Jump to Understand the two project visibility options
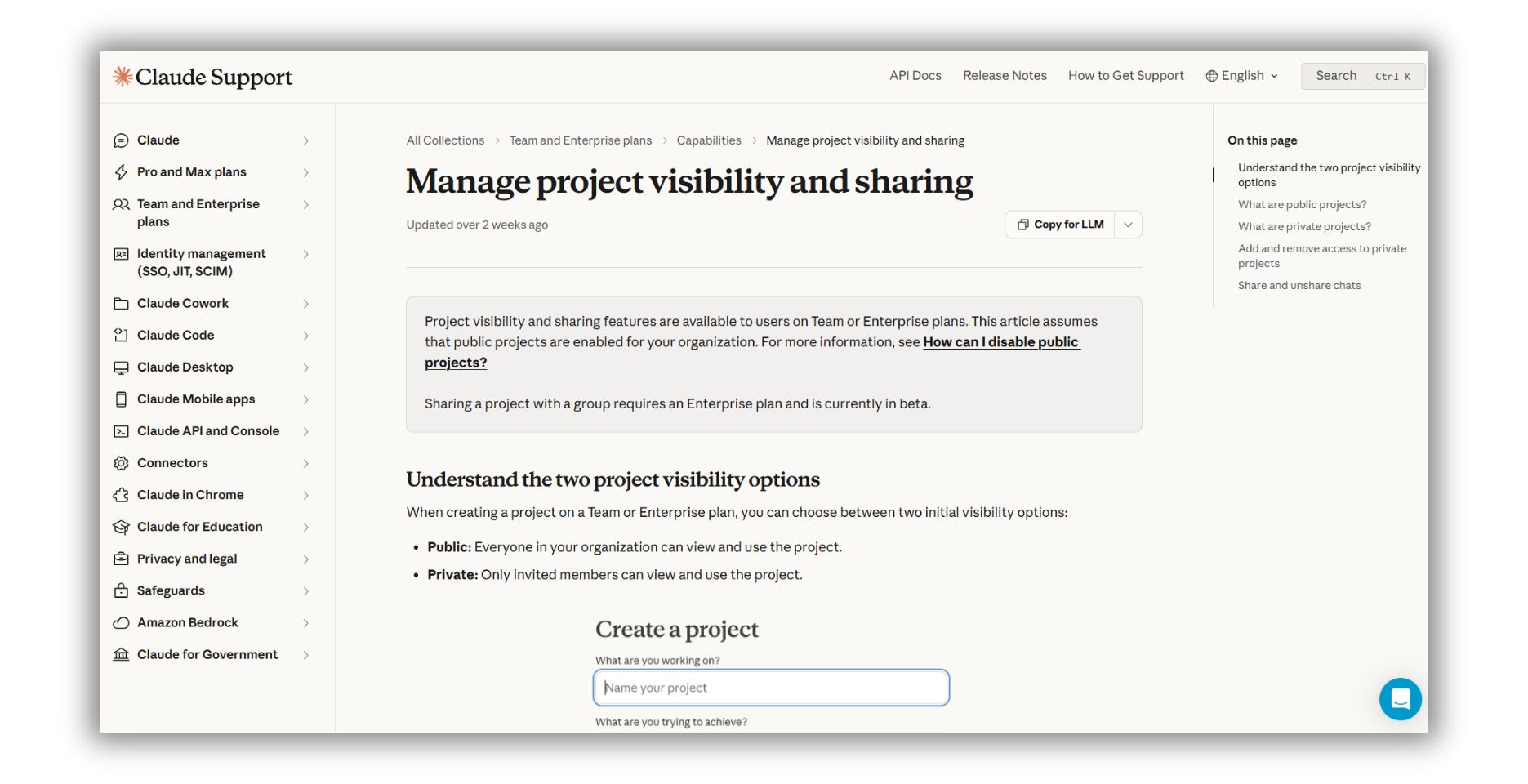 1329,176
